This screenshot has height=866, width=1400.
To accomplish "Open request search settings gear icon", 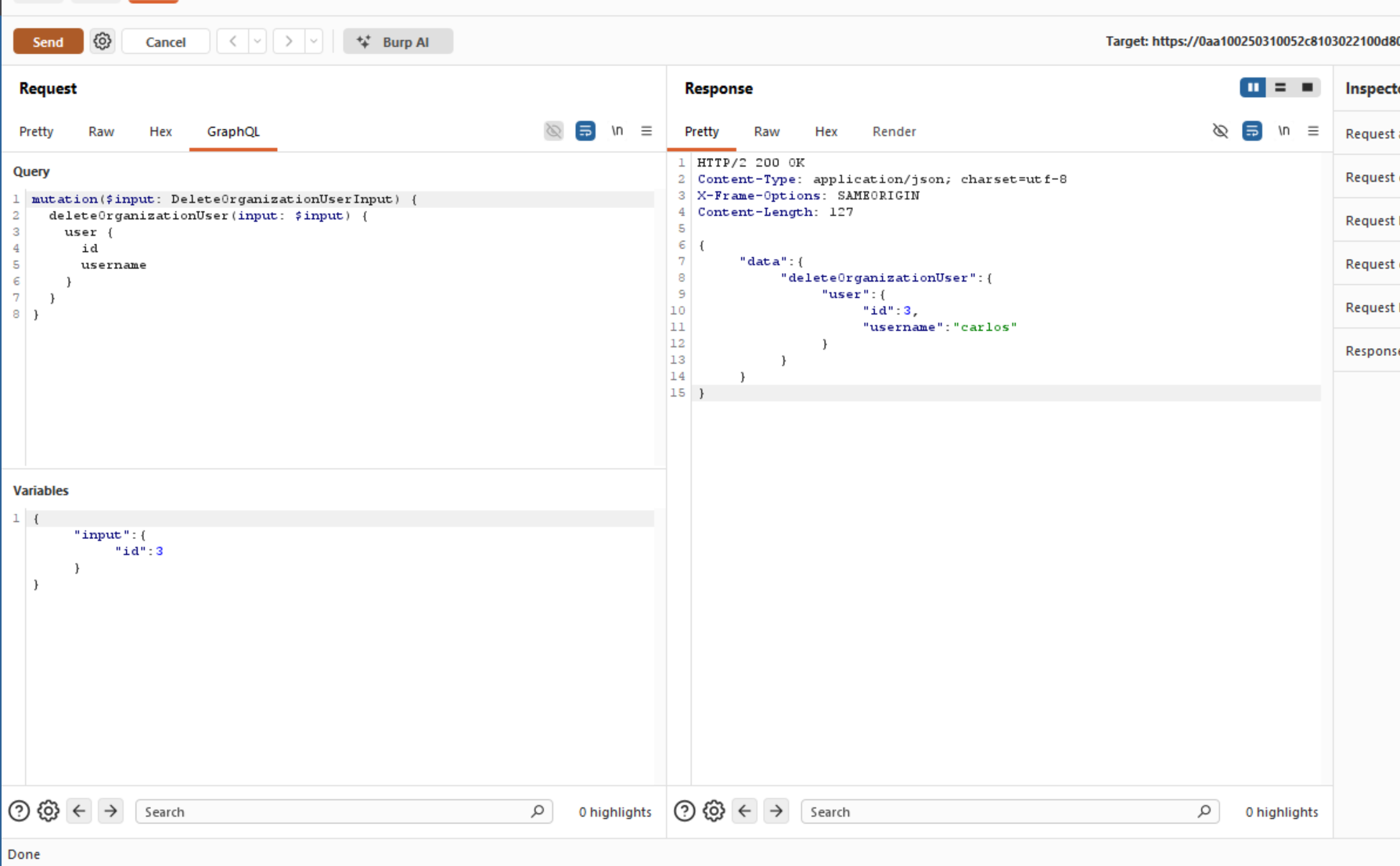I will pyautogui.click(x=49, y=811).
